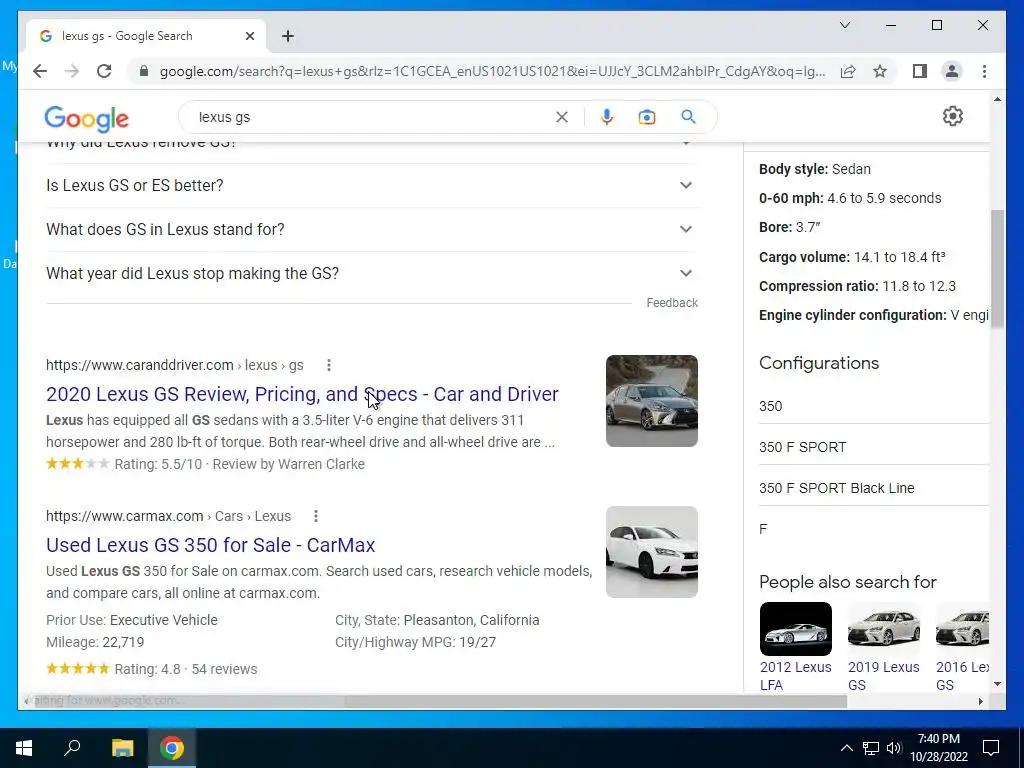Clear the search box with X
Image resolution: width=1024 pixels, height=768 pixels.
562,118
